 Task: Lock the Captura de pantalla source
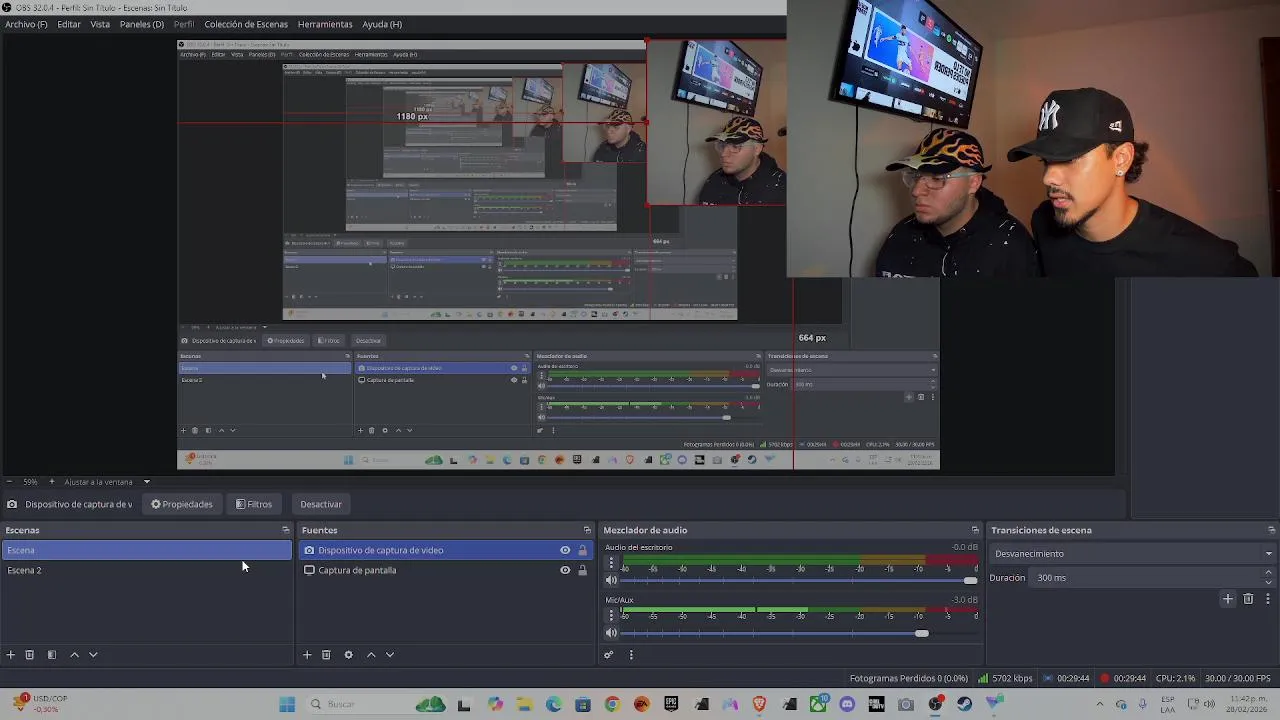pyautogui.click(x=582, y=570)
